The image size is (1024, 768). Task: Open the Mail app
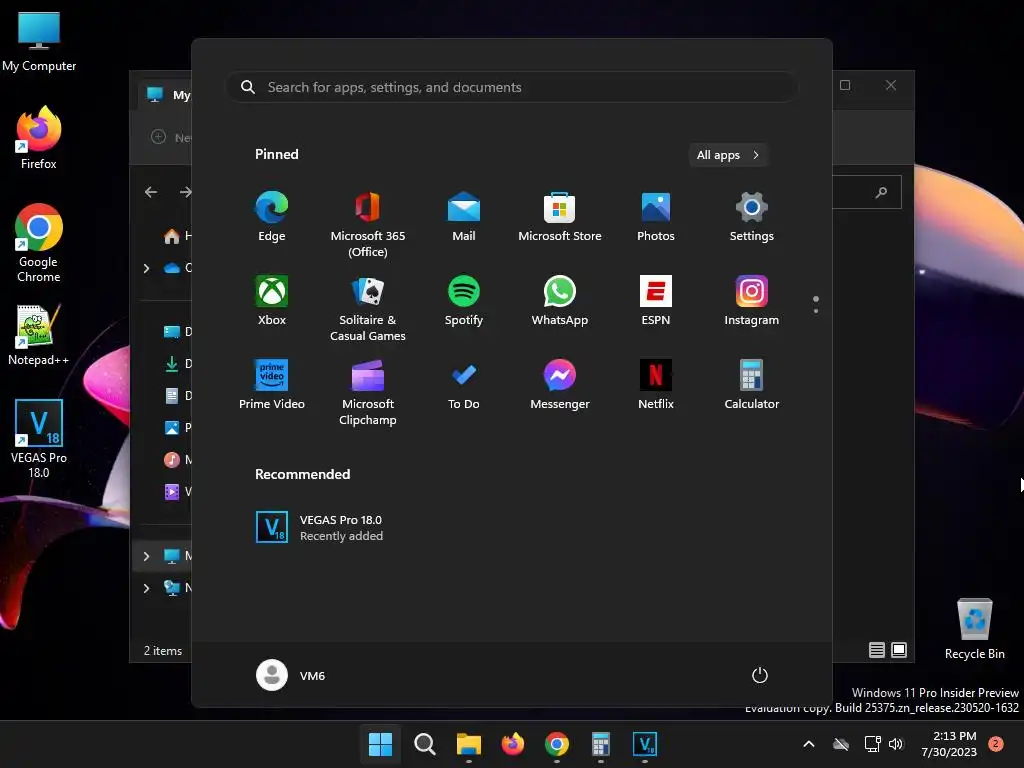464,216
